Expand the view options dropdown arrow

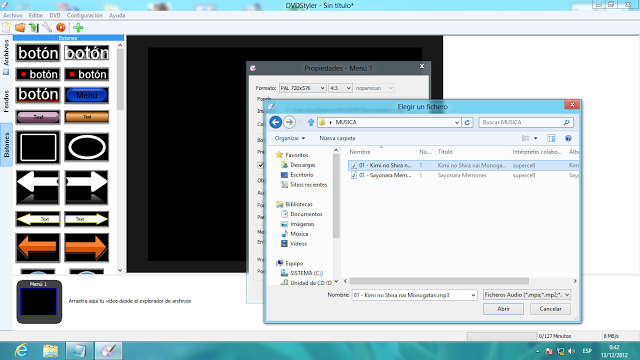coord(536,138)
